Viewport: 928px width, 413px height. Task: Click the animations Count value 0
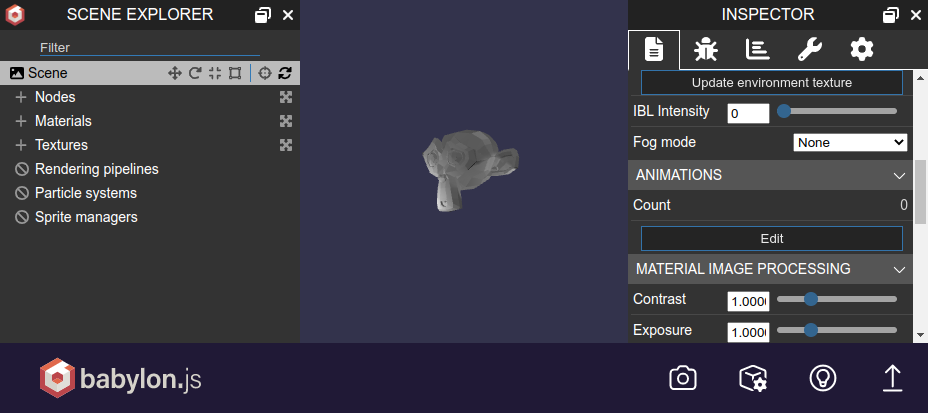click(904, 205)
